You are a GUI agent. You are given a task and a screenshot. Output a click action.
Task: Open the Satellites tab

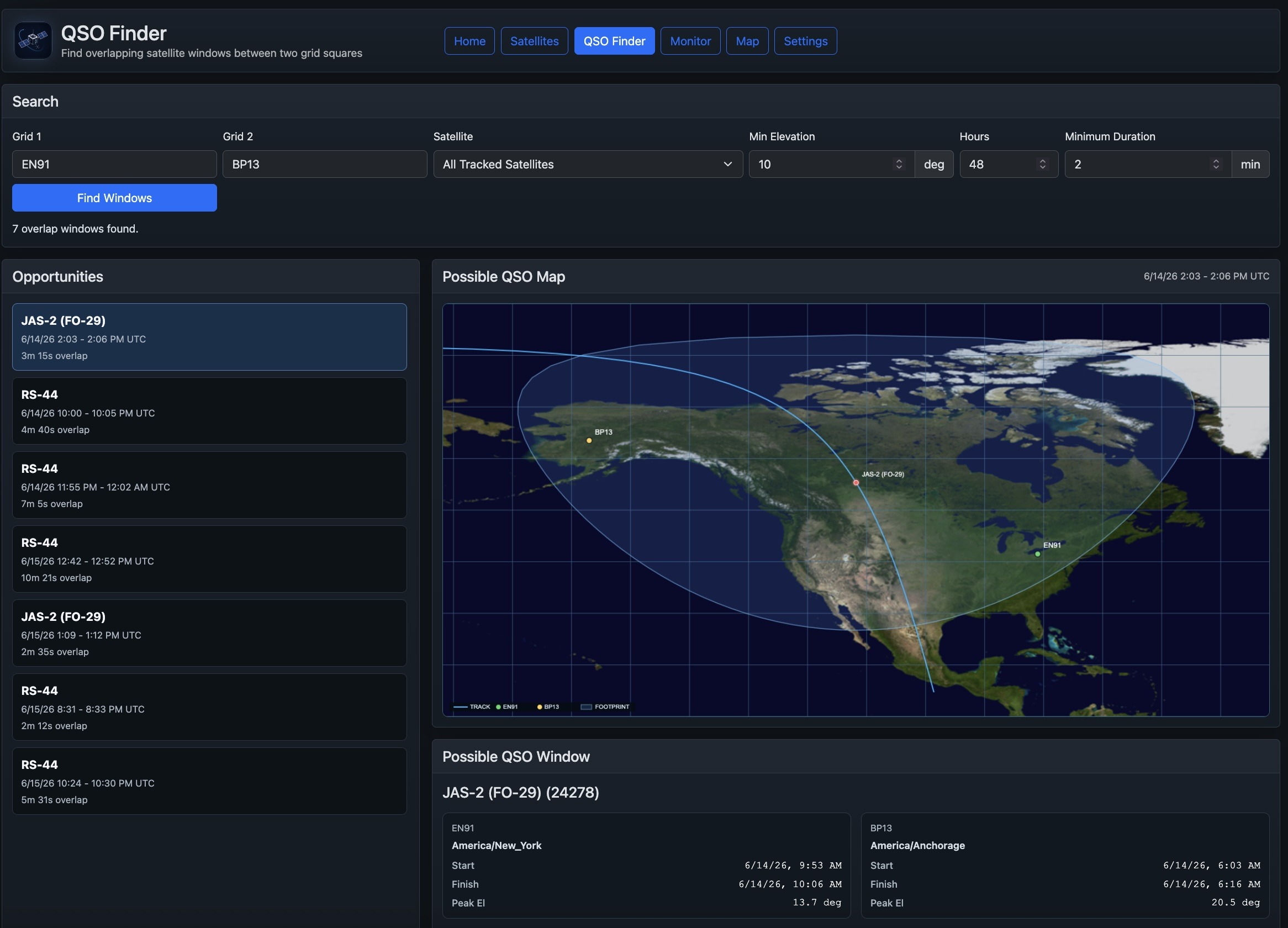(535, 41)
